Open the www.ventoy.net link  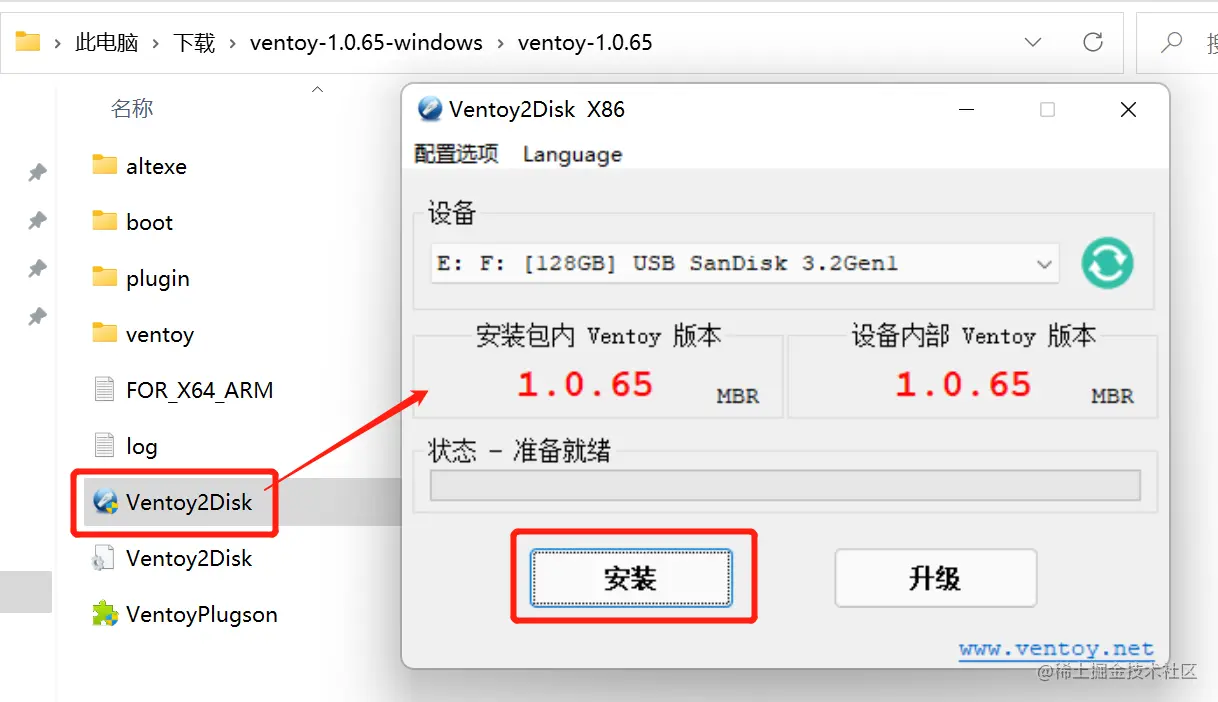1056,649
